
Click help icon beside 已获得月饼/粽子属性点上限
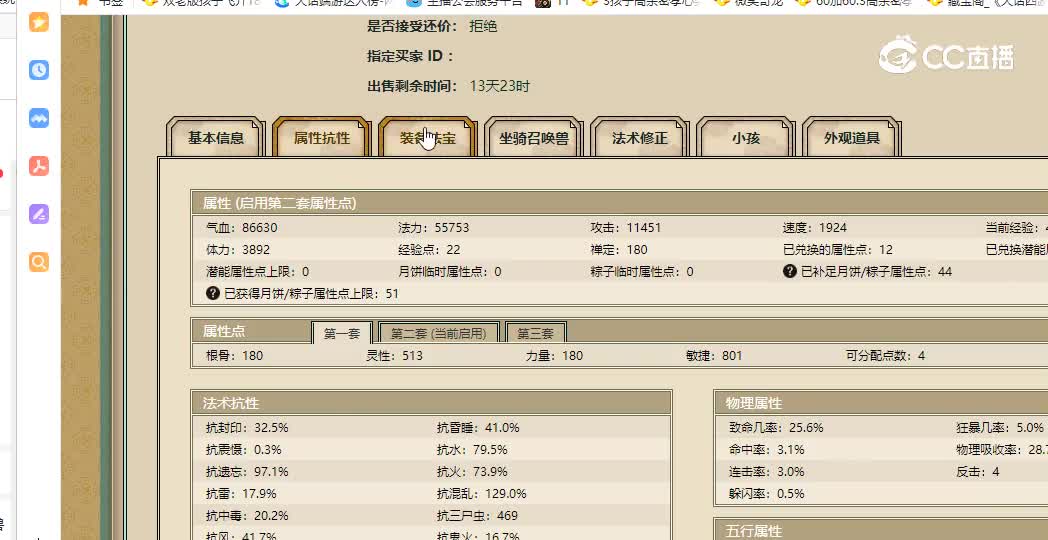213,293
